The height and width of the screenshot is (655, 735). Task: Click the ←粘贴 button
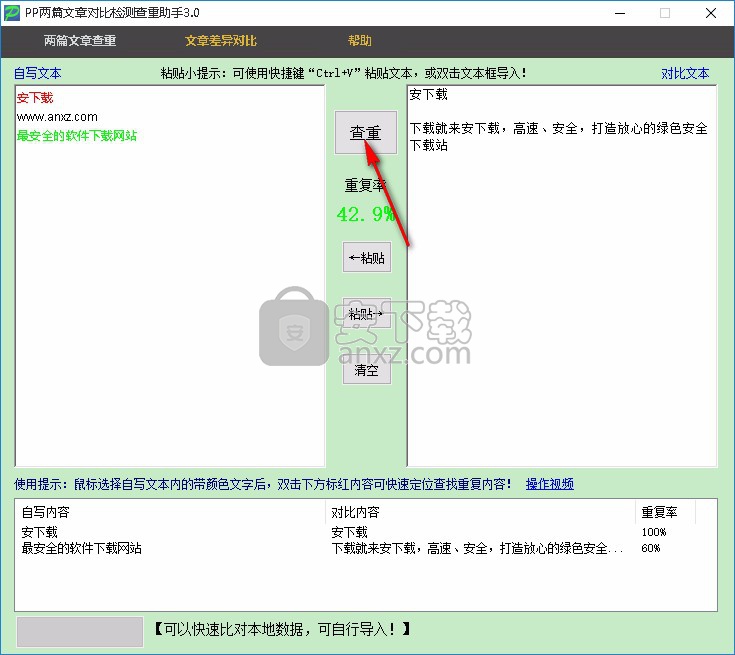(x=367, y=257)
